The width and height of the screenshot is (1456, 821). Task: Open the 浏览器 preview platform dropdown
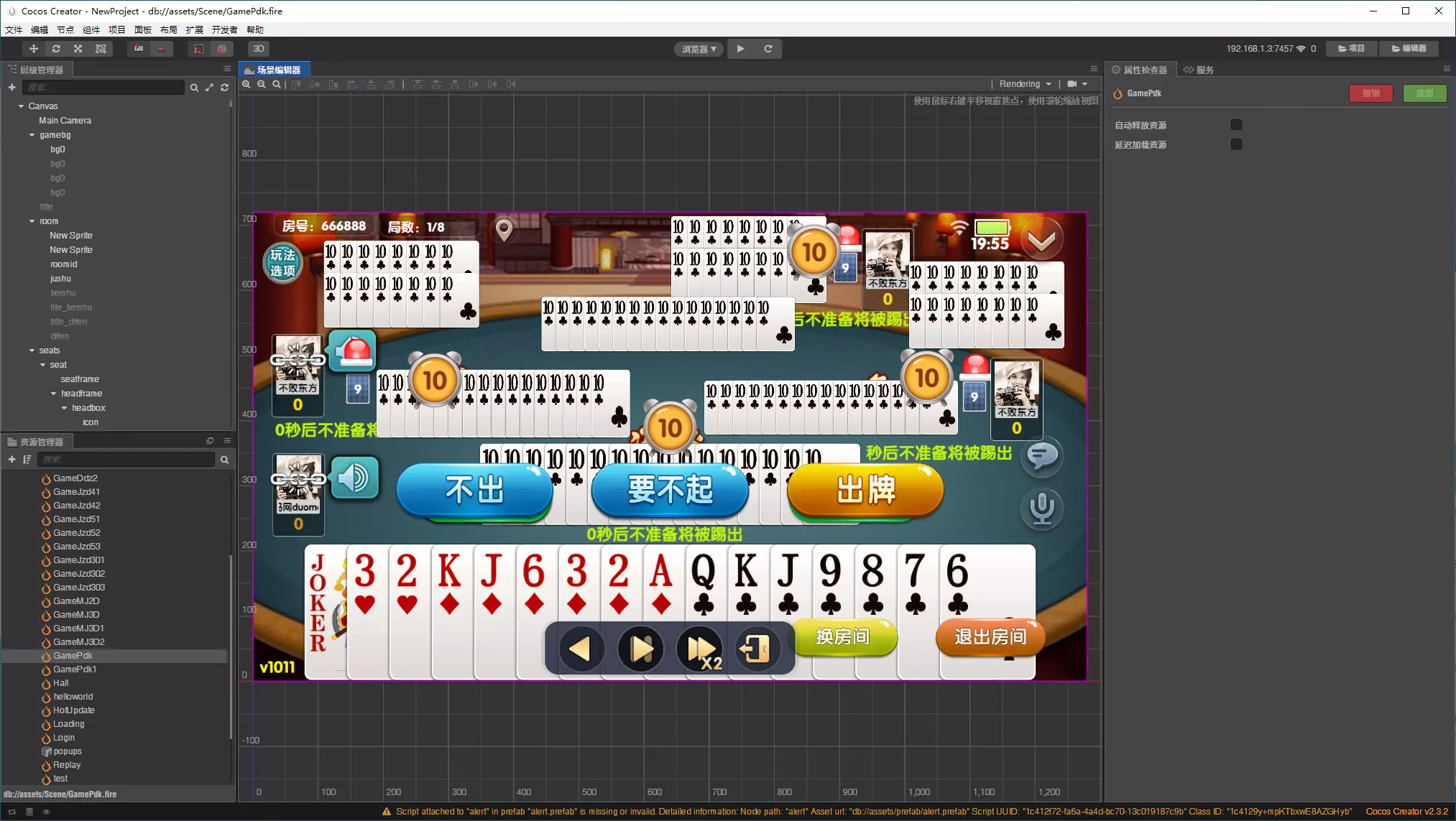pos(699,49)
